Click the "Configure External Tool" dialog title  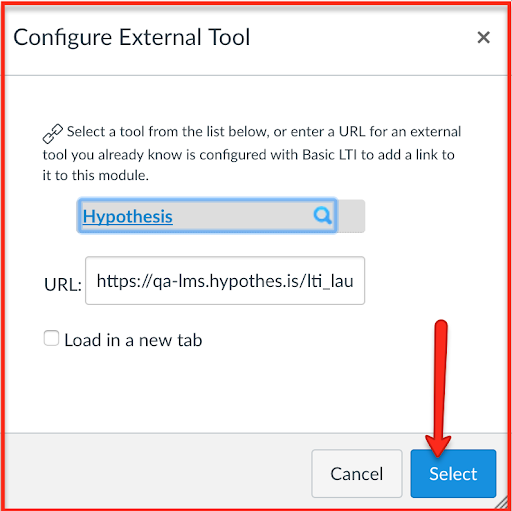pos(132,37)
